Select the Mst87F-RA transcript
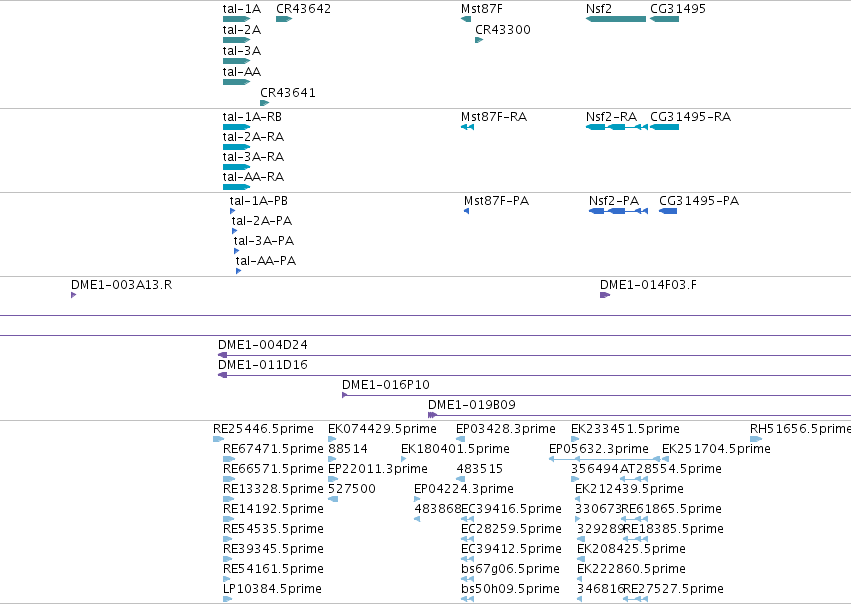The height and width of the screenshot is (604, 851). tap(467, 127)
